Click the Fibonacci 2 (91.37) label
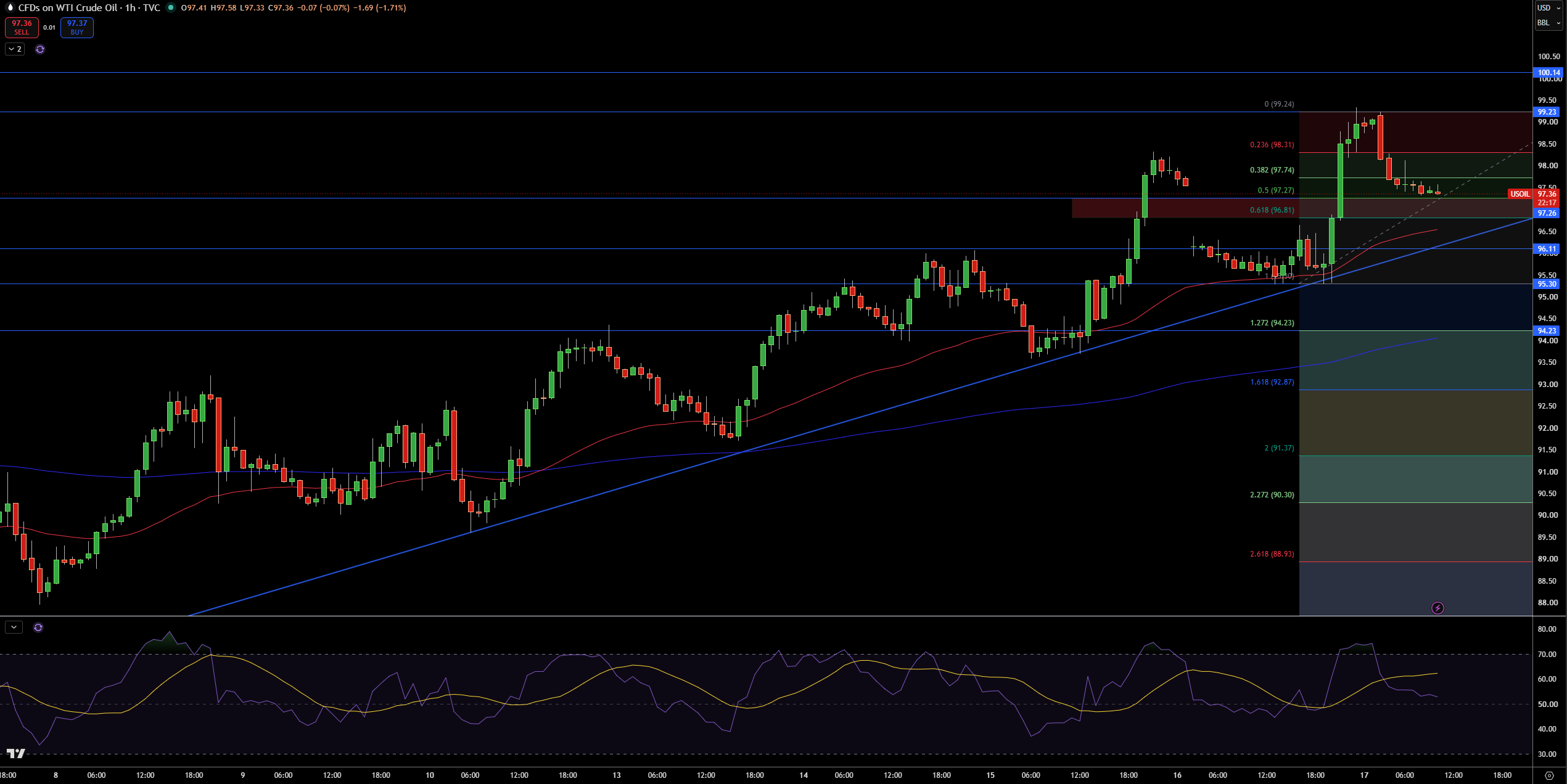Image resolution: width=1567 pixels, height=784 pixels. (1279, 448)
